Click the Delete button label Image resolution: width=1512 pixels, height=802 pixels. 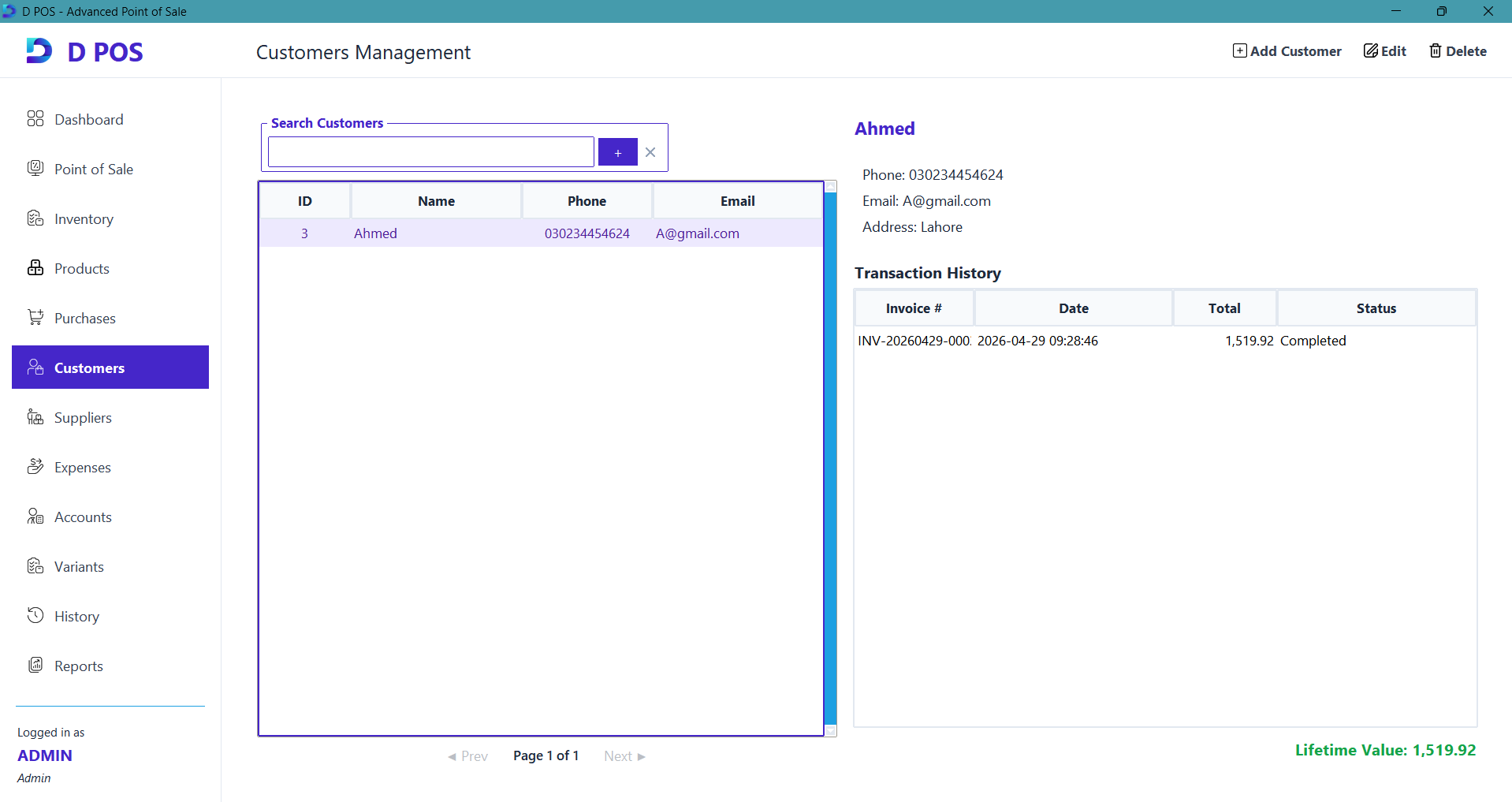click(1466, 50)
